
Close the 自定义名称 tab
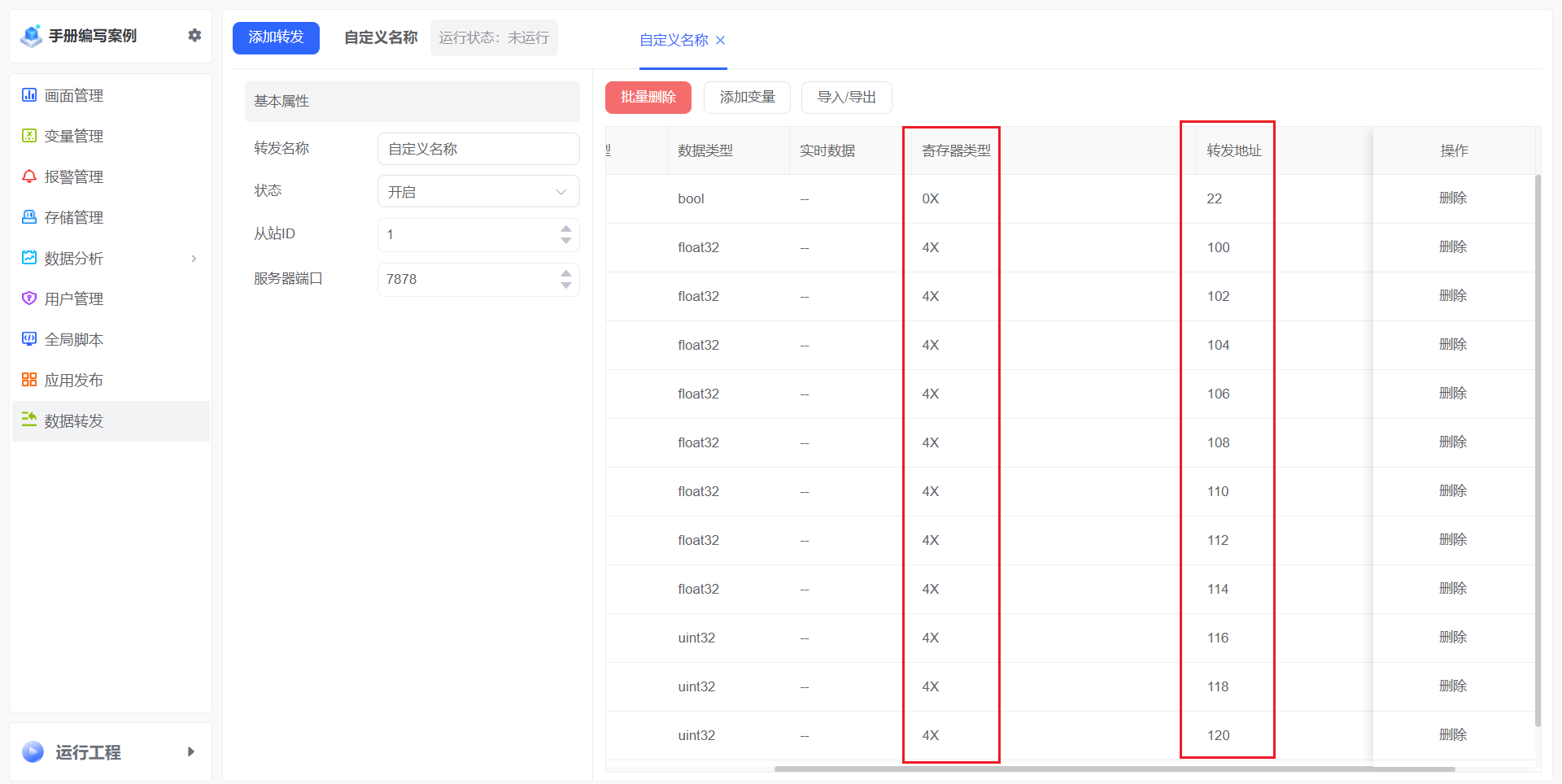(x=720, y=40)
